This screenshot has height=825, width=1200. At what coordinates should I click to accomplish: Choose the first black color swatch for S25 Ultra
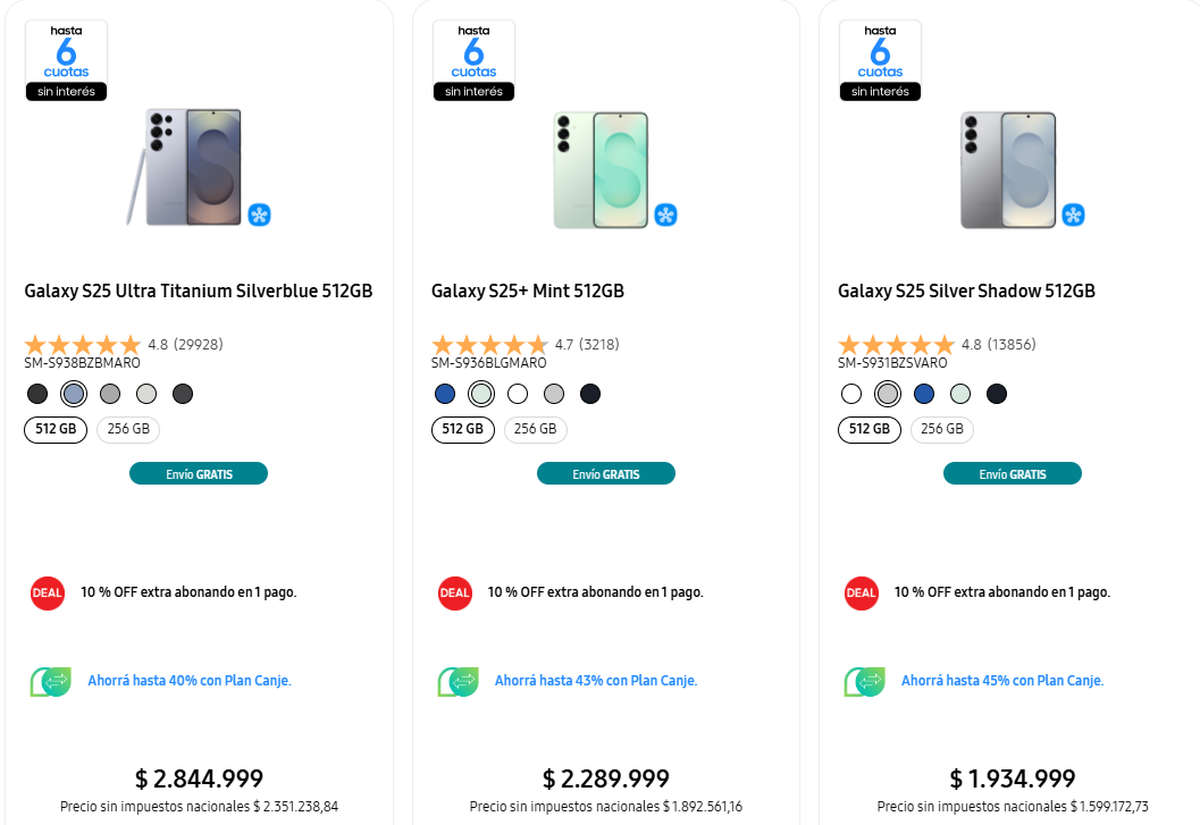click(38, 394)
